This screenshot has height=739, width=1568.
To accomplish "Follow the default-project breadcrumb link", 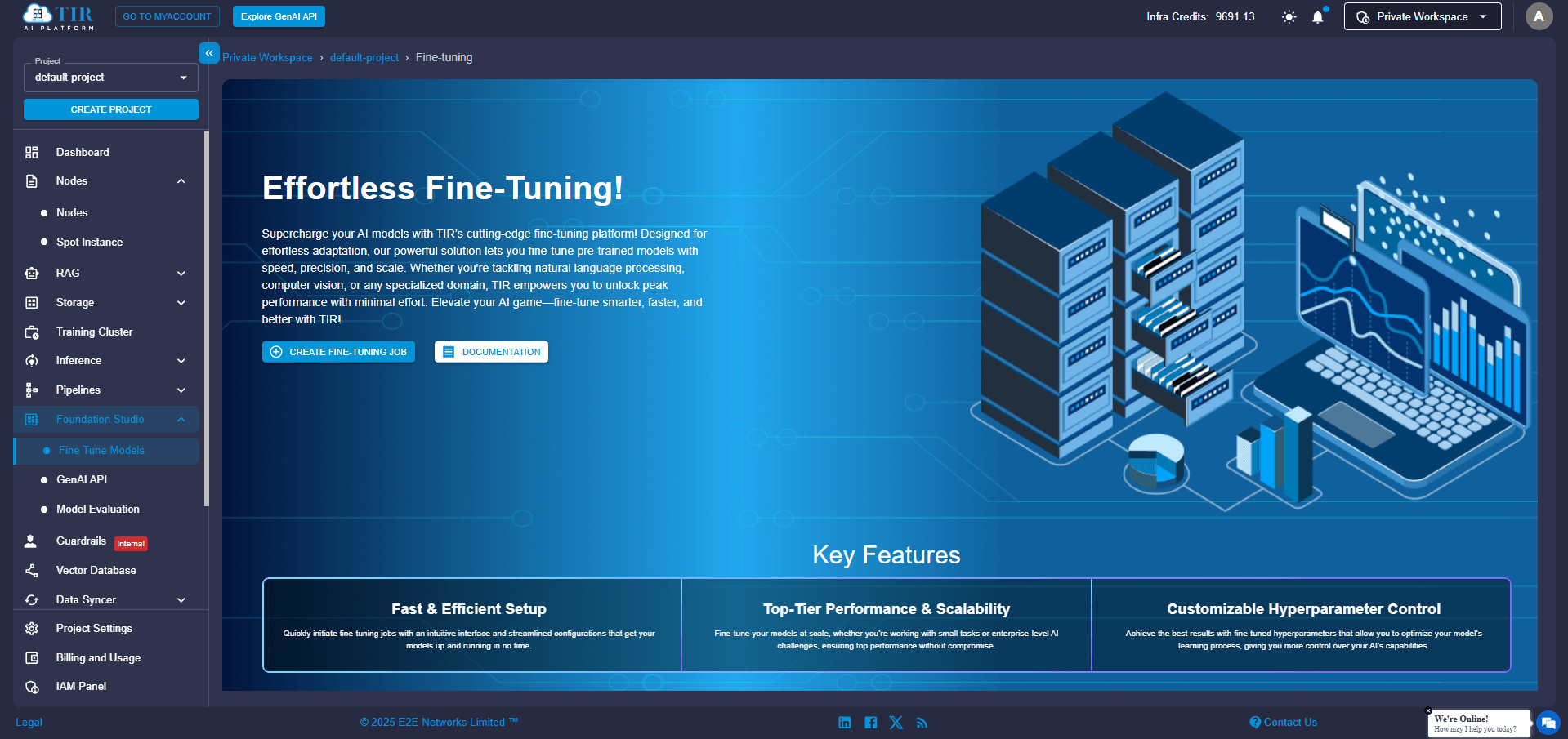I will tap(364, 58).
